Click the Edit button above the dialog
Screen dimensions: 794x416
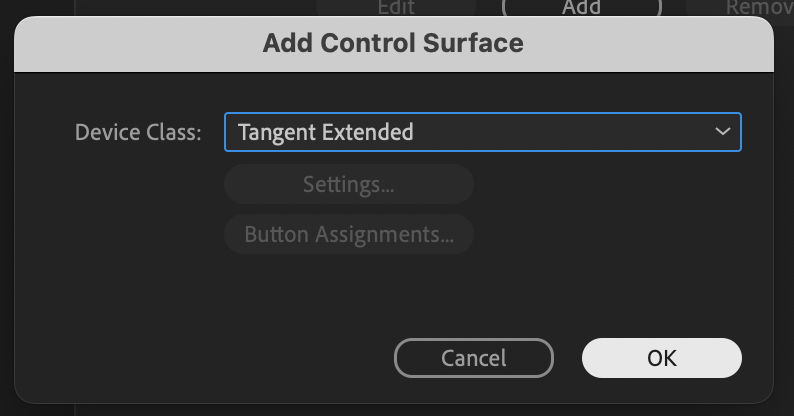pos(397,7)
